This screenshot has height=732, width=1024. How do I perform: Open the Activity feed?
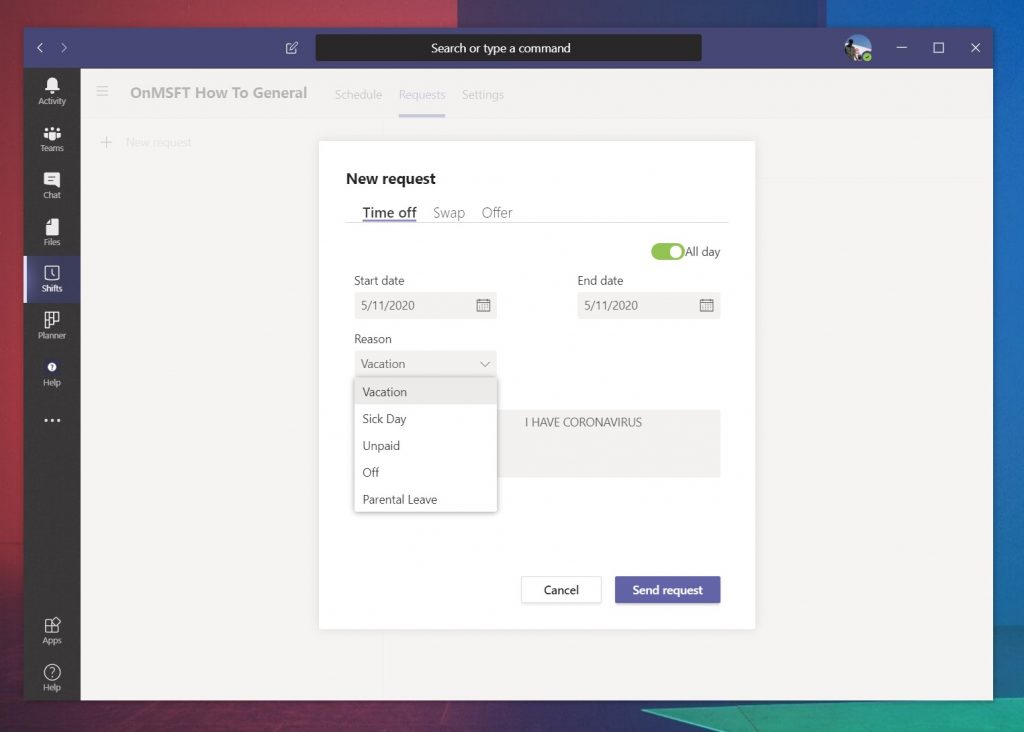point(52,91)
